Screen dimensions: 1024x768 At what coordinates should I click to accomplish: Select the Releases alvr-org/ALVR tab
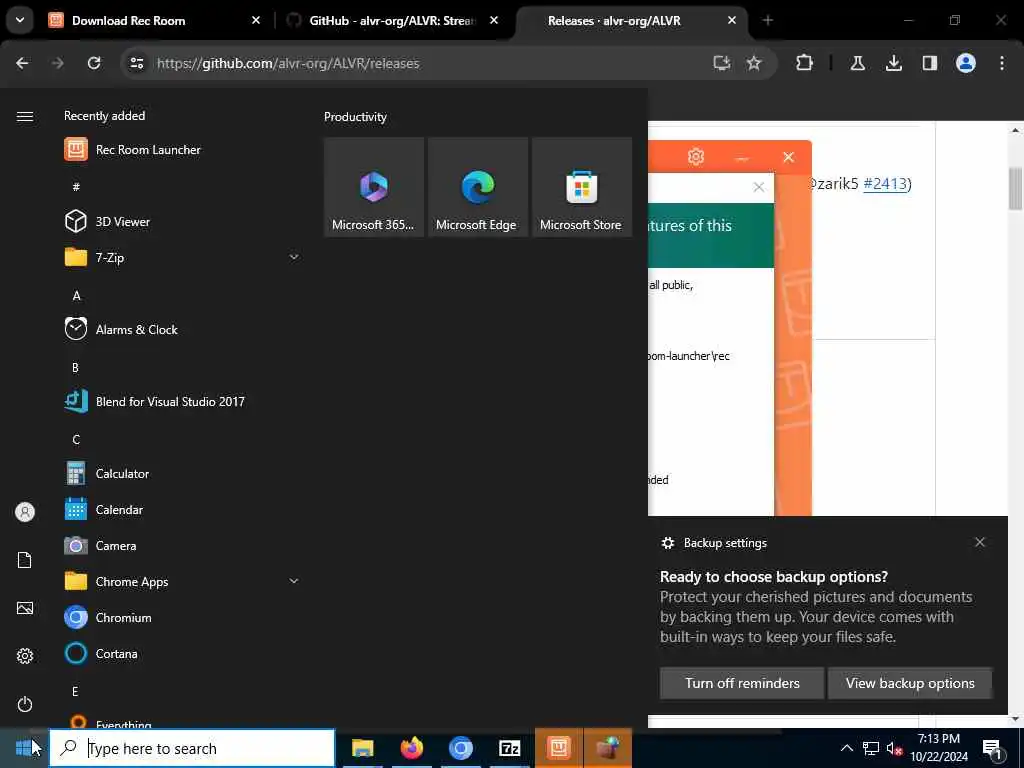[x=631, y=20]
